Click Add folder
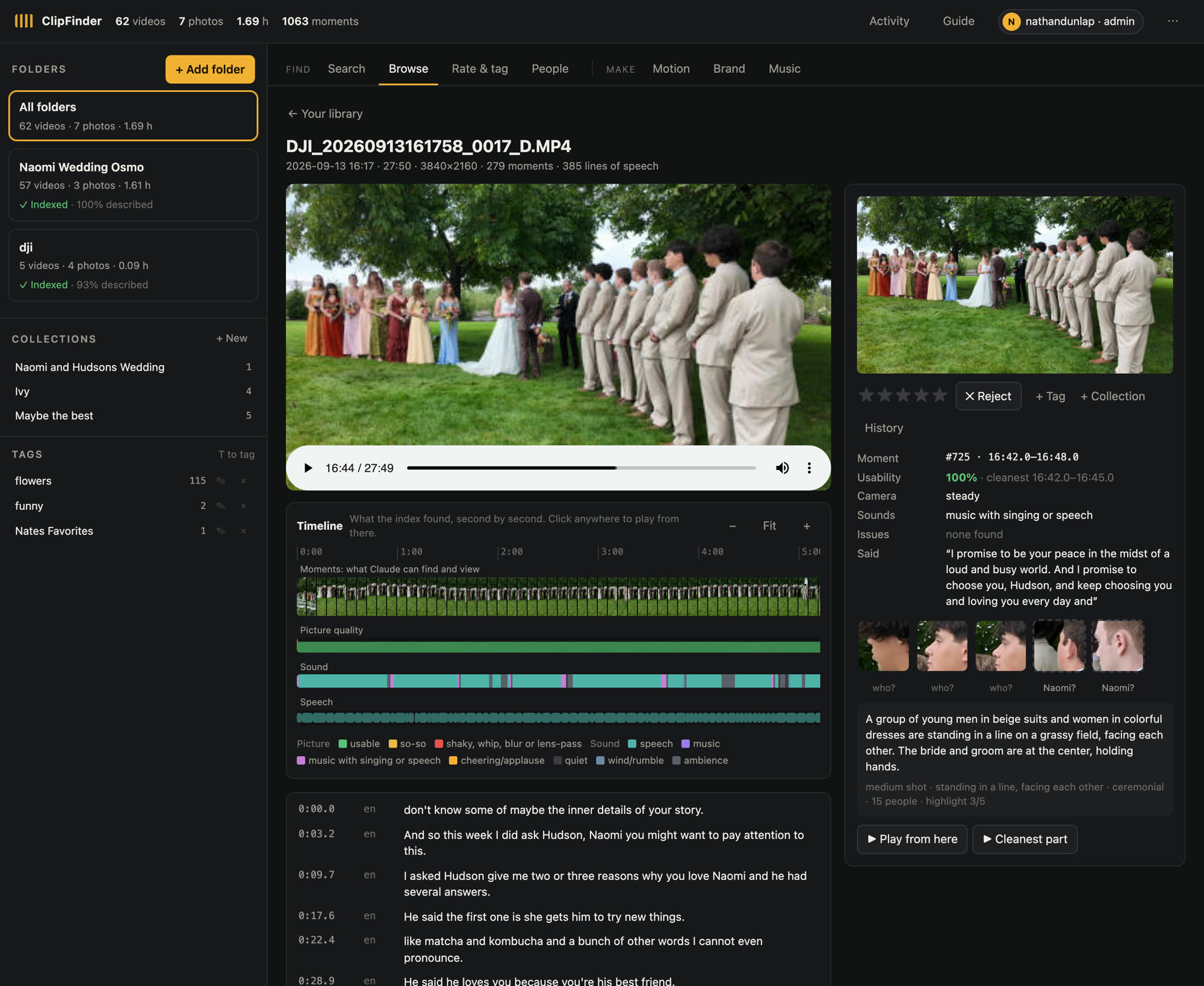The height and width of the screenshot is (986, 1204). 210,69
